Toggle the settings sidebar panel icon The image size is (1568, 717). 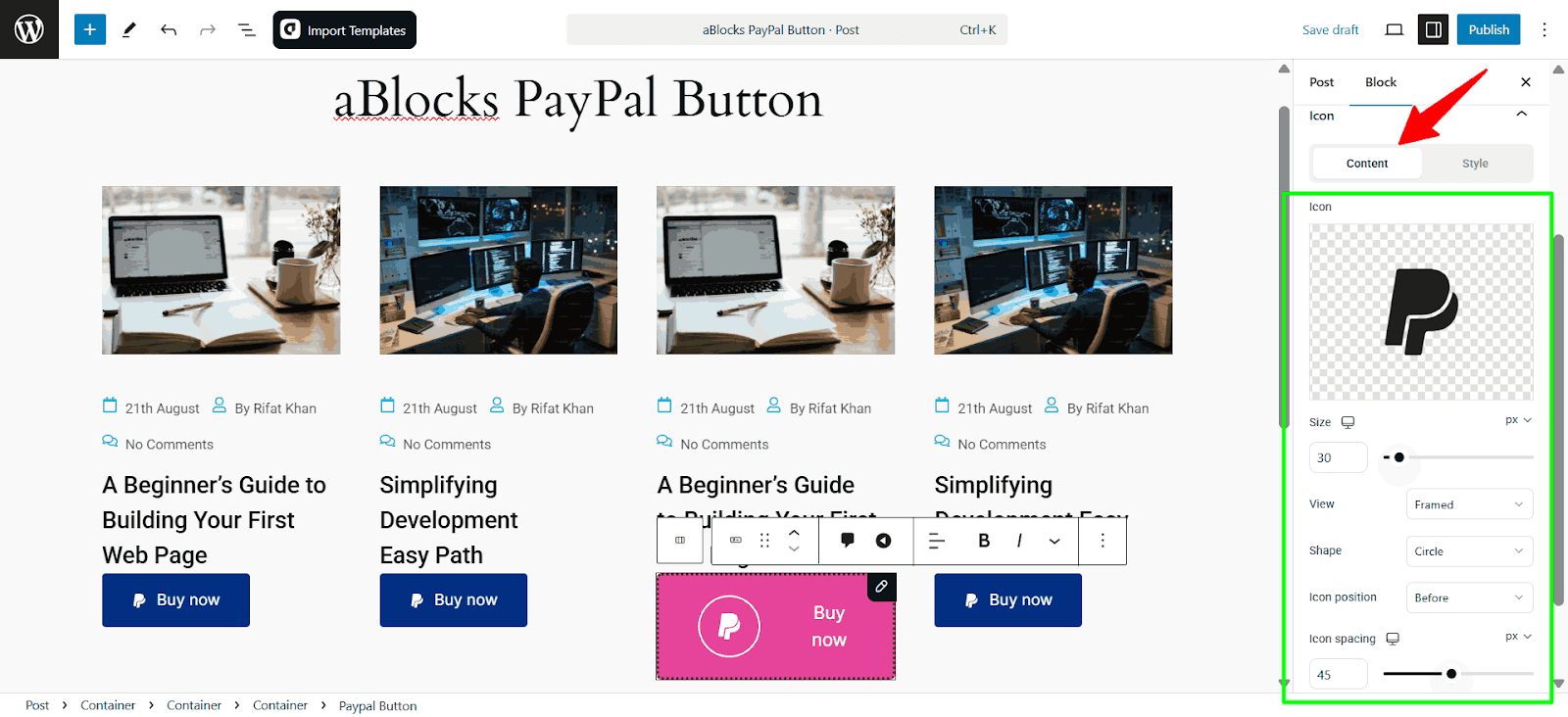pos(1433,29)
